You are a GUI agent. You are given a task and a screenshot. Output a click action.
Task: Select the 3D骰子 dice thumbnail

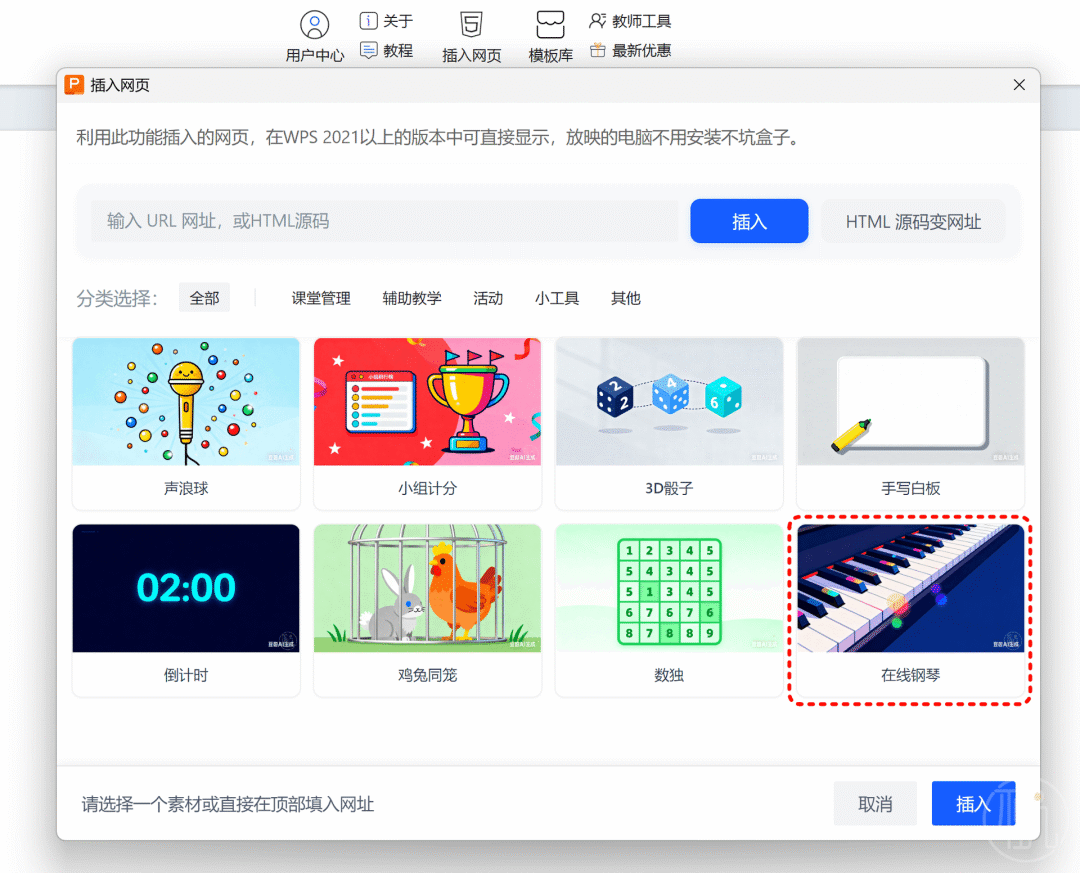pyautogui.click(x=669, y=402)
